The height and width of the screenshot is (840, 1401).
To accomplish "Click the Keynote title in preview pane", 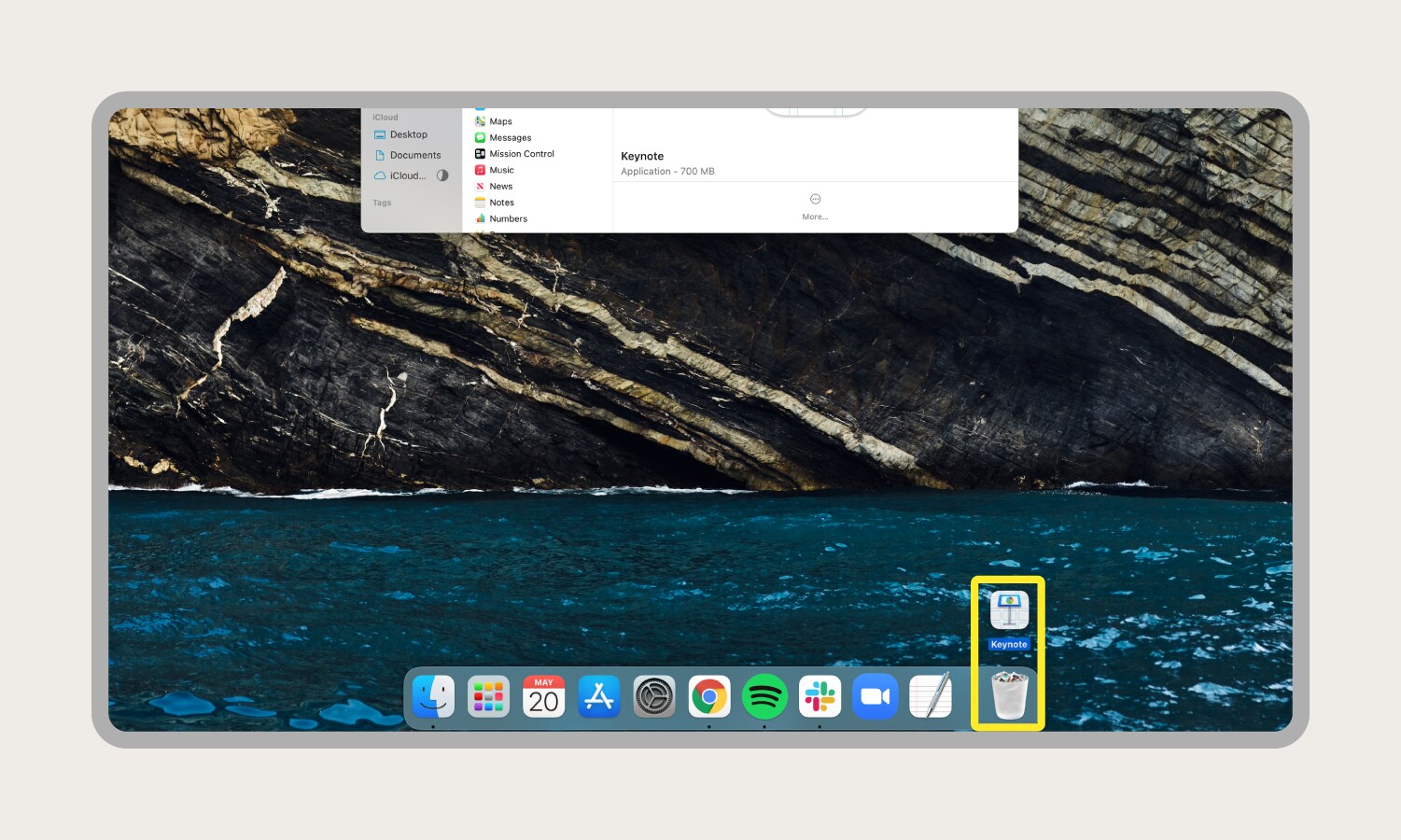I will point(642,156).
